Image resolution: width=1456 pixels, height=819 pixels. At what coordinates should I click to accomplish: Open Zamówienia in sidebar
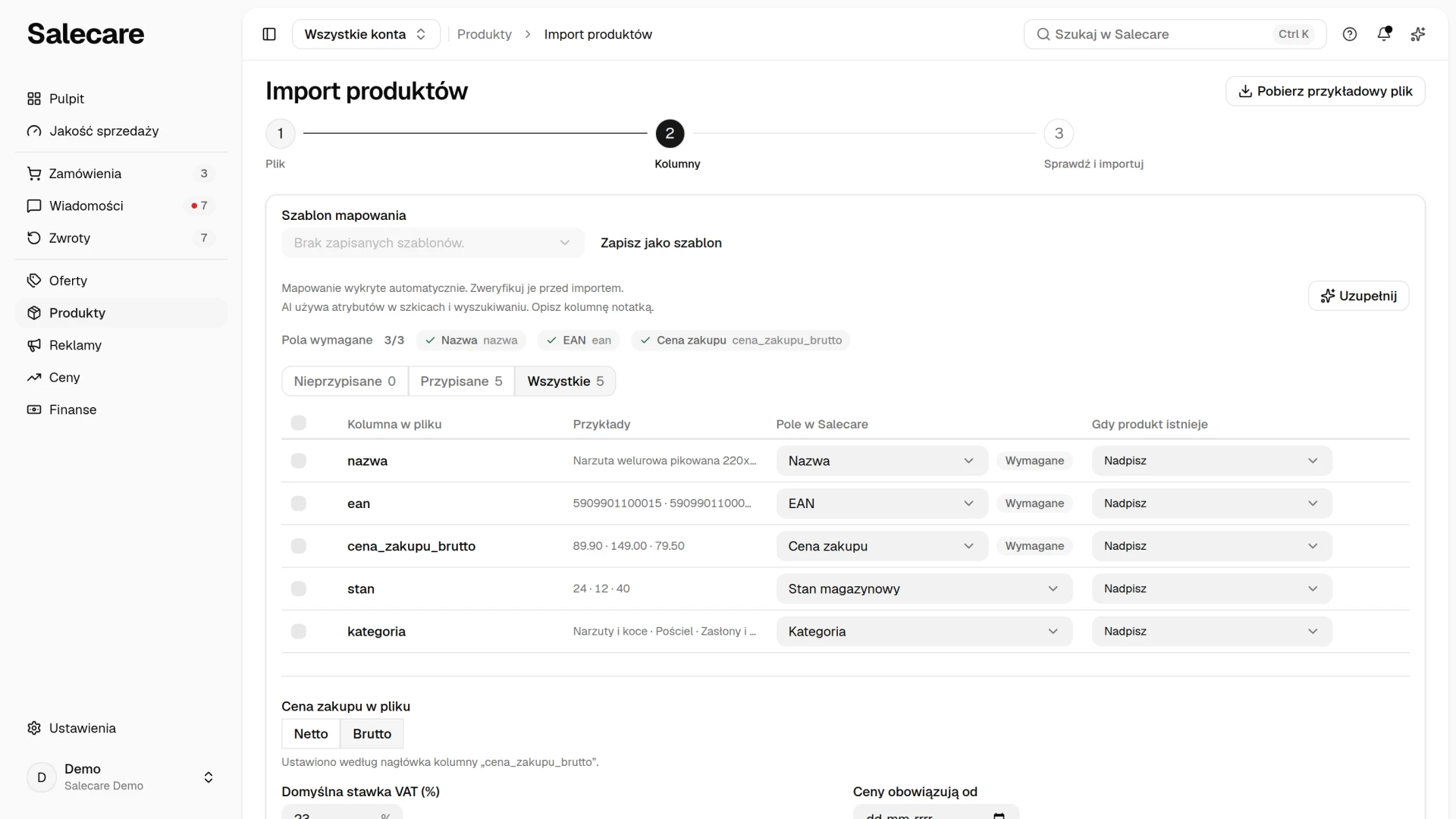pyautogui.click(x=121, y=174)
